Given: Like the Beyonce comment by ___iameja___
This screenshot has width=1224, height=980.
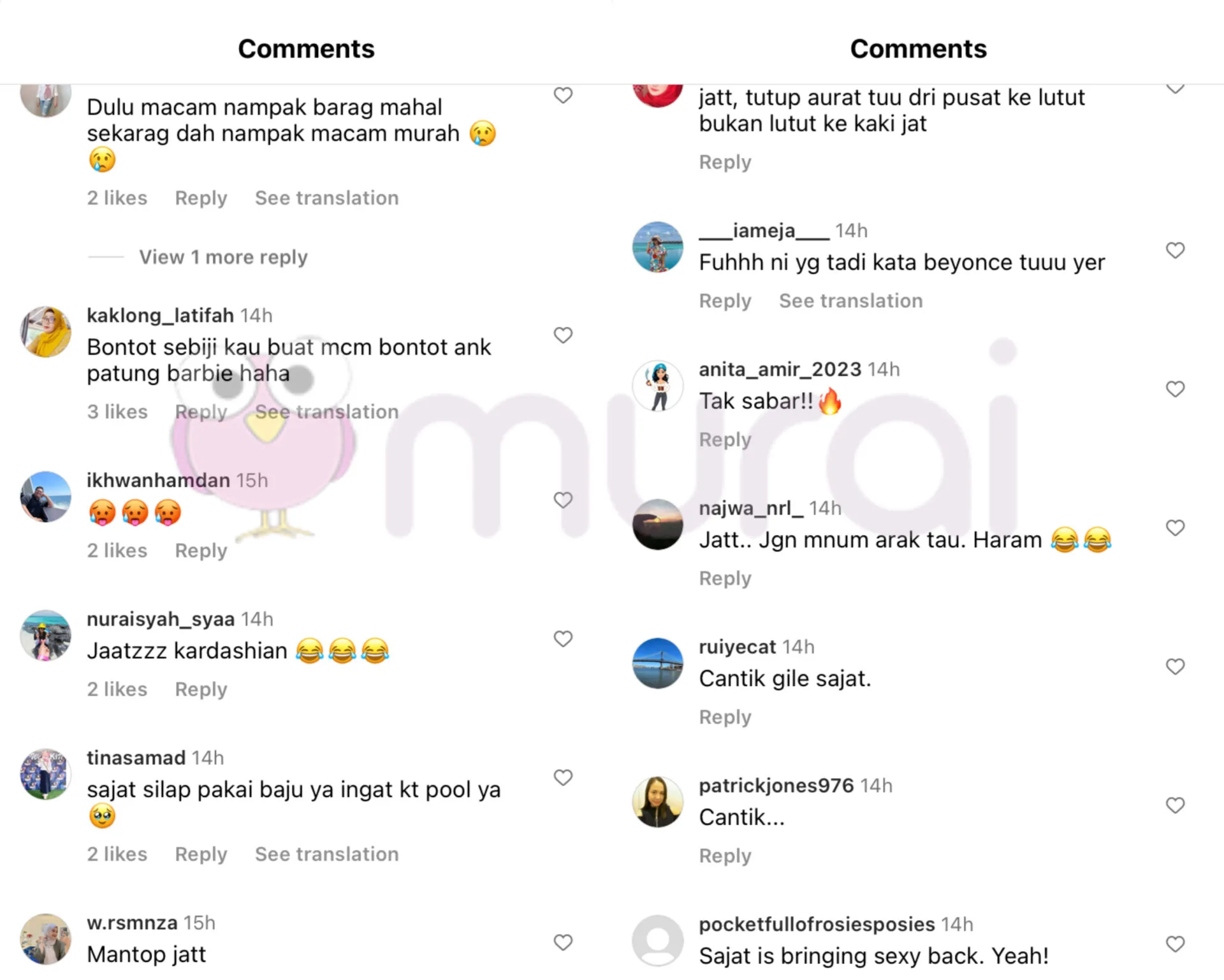Looking at the screenshot, I should tap(1175, 250).
